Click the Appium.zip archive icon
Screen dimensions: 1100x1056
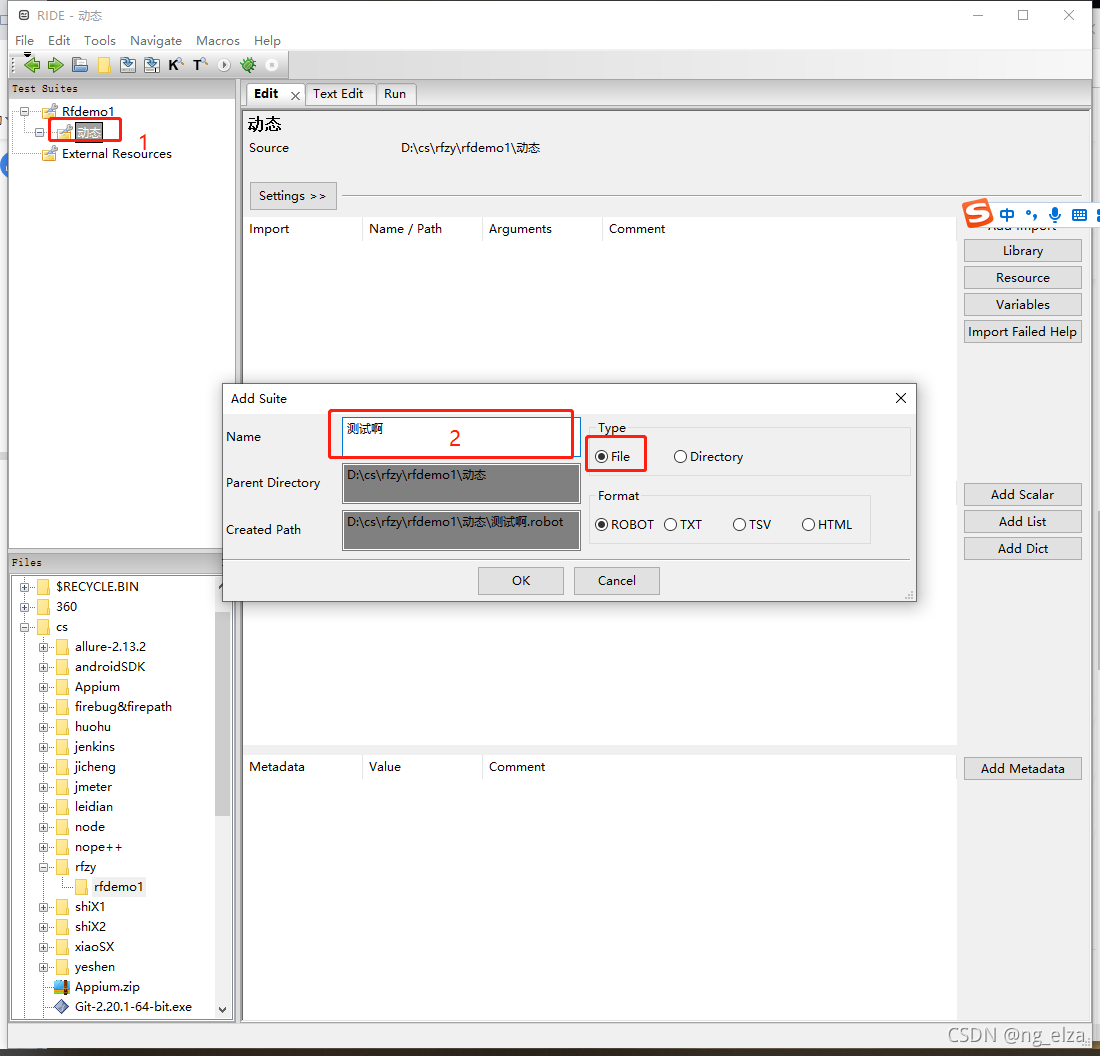(62, 987)
